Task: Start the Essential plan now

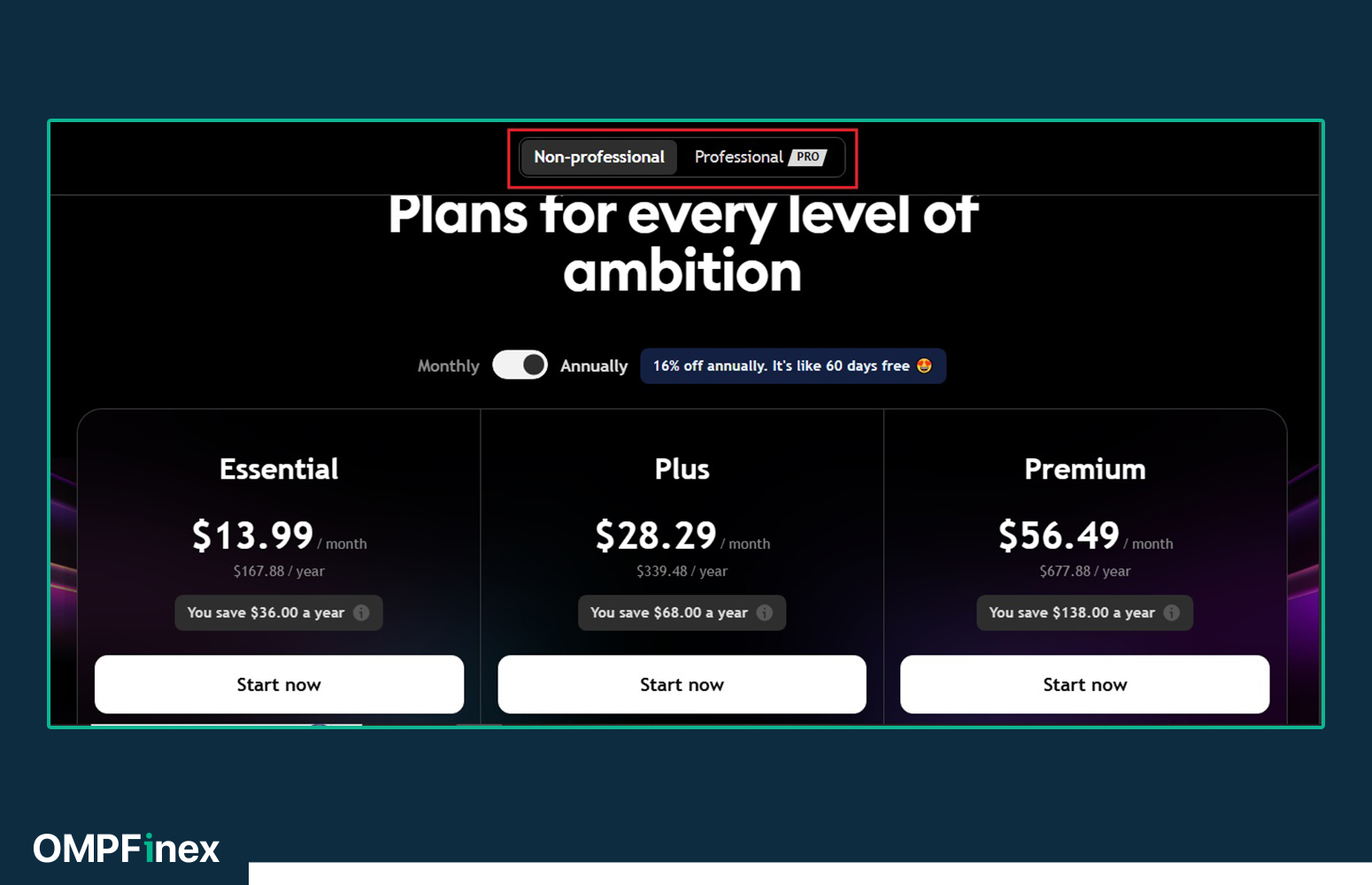Action: coord(279,684)
